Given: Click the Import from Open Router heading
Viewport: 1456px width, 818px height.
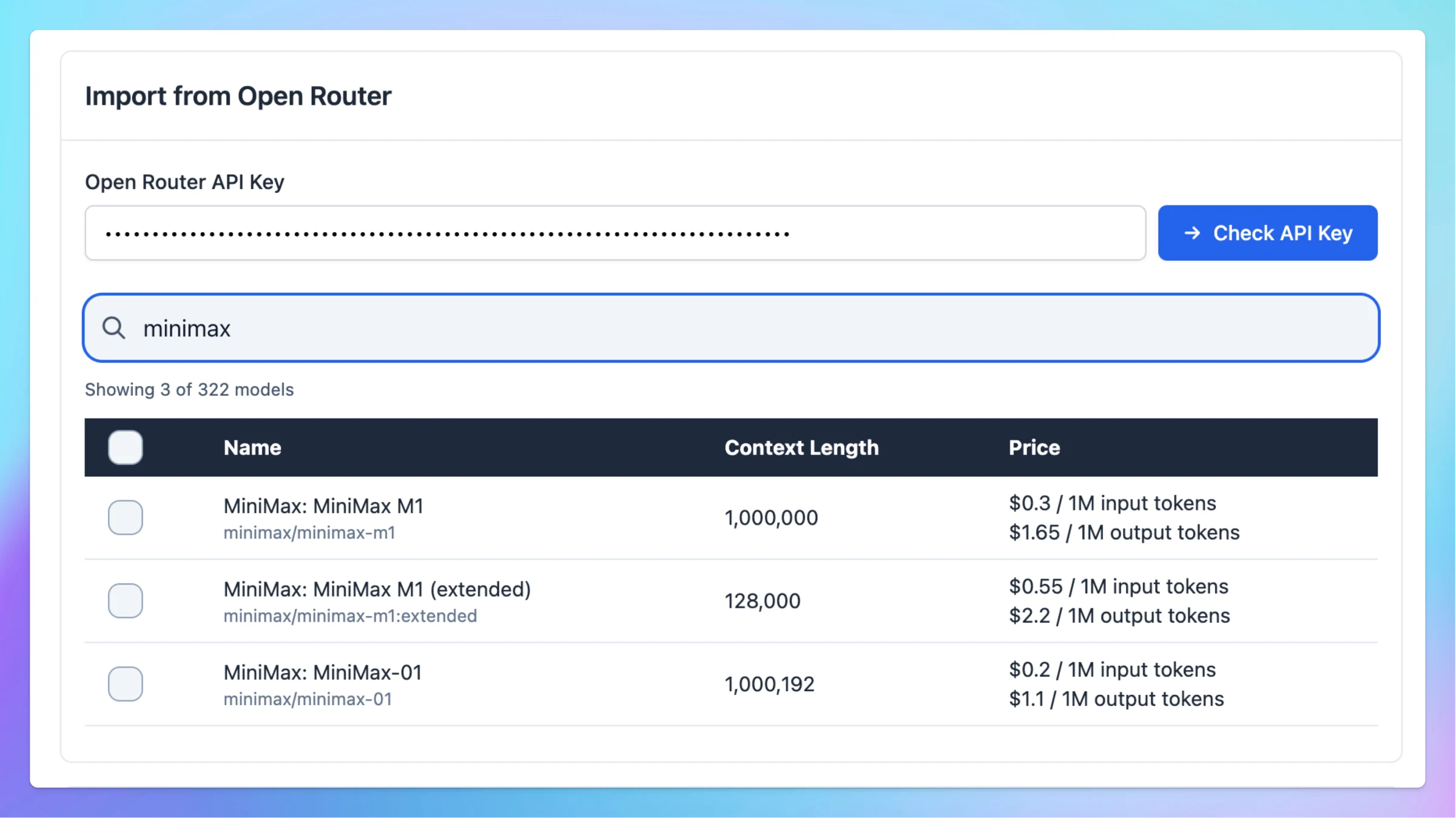Looking at the screenshot, I should point(238,96).
